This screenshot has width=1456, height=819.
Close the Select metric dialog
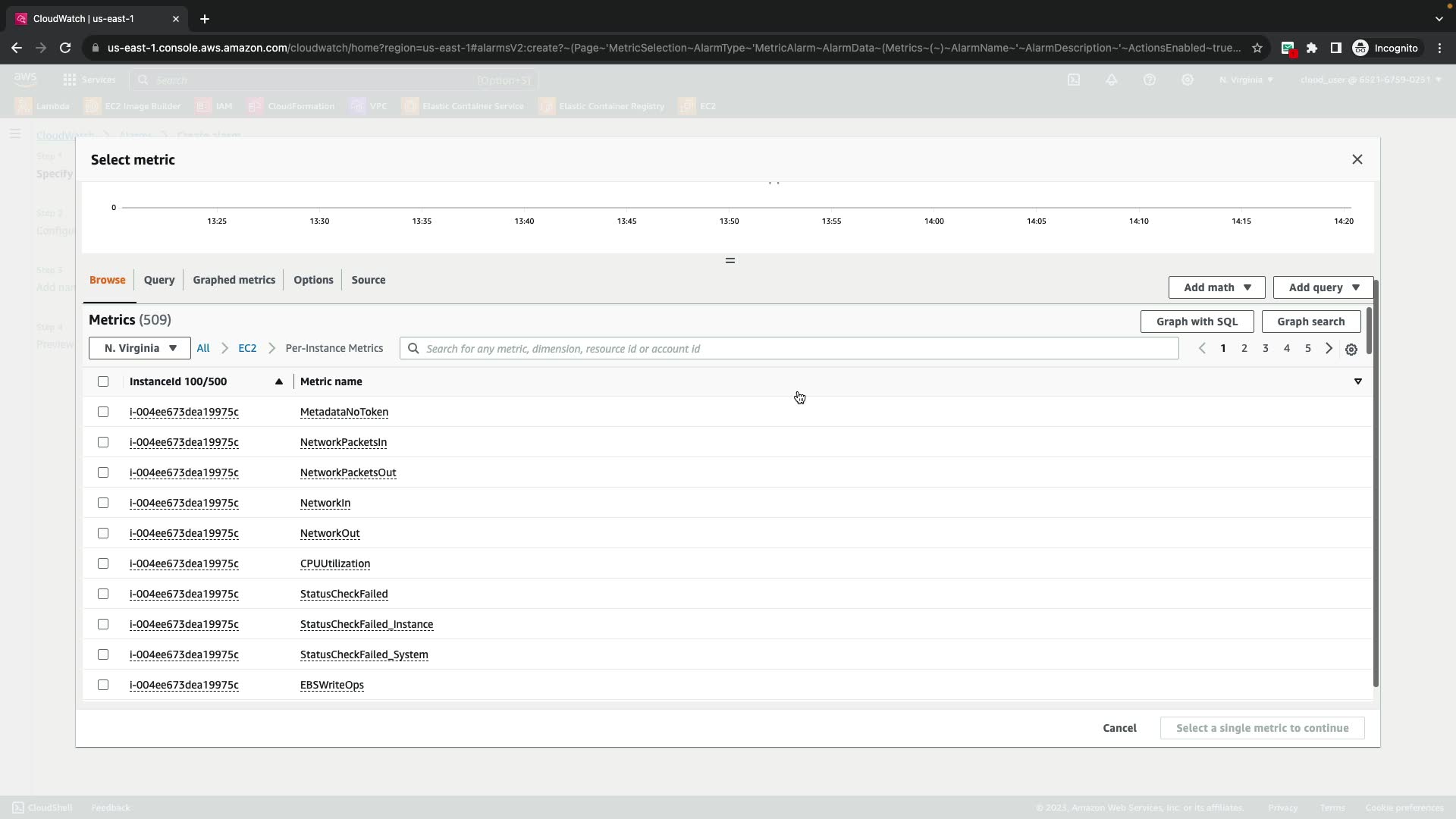coord(1357,159)
